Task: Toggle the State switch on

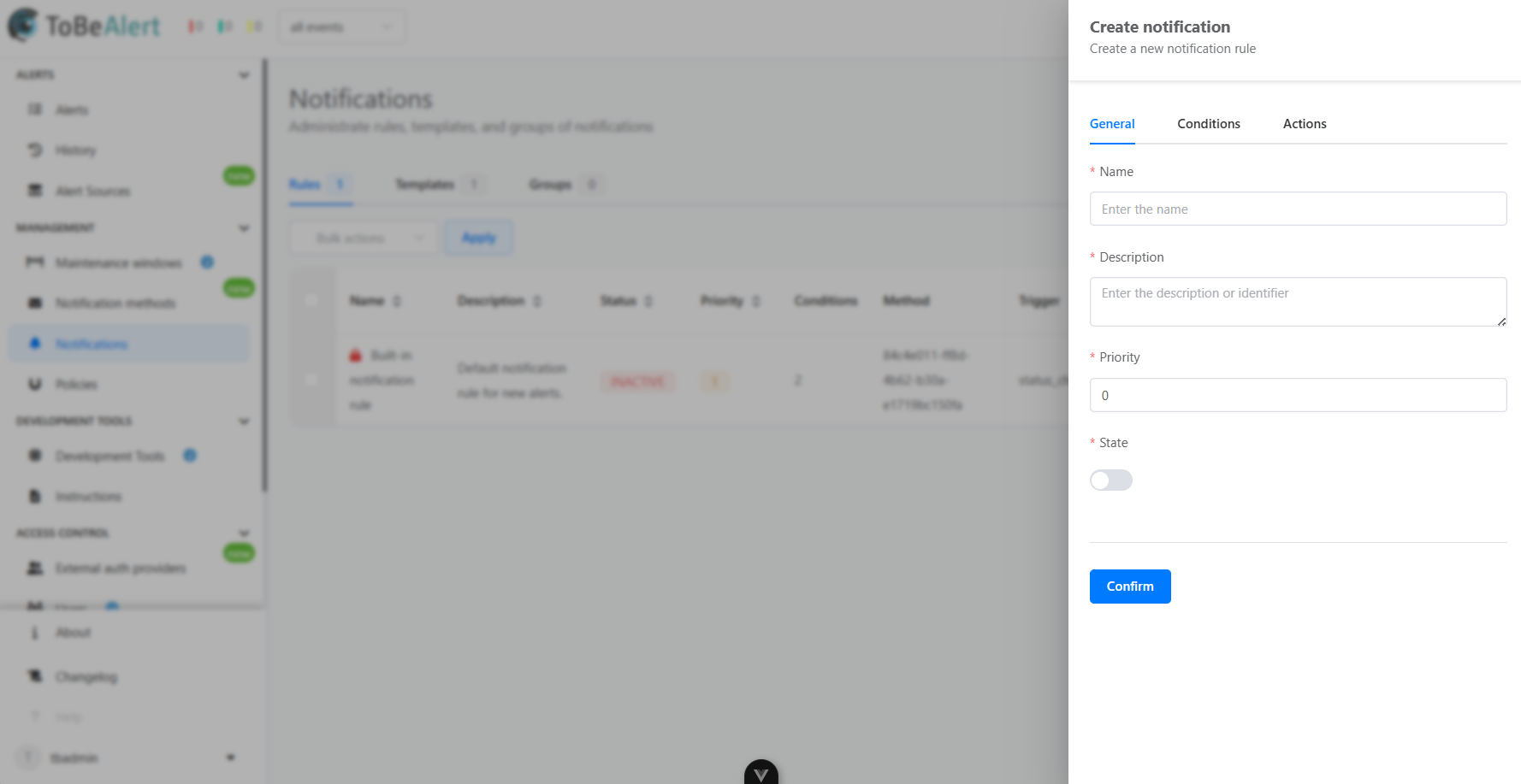Action: pyautogui.click(x=1110, y=480)
